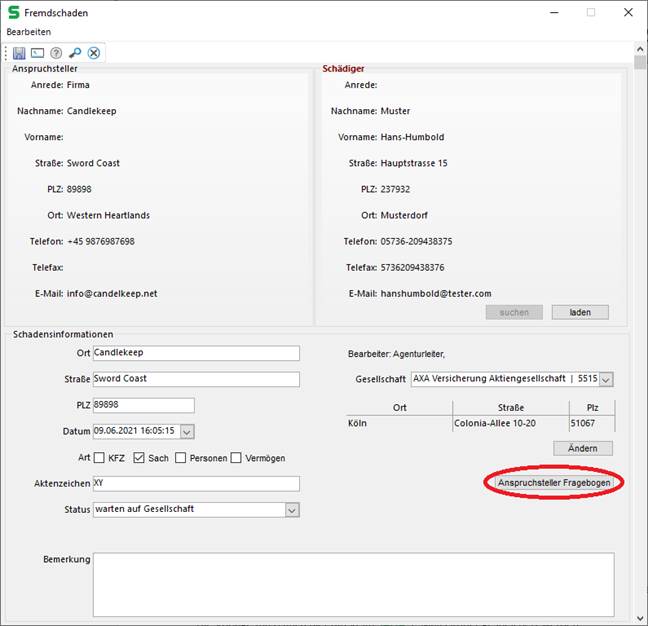Click the green S application logo
The image size is (648, 626).
click(13, 13)
